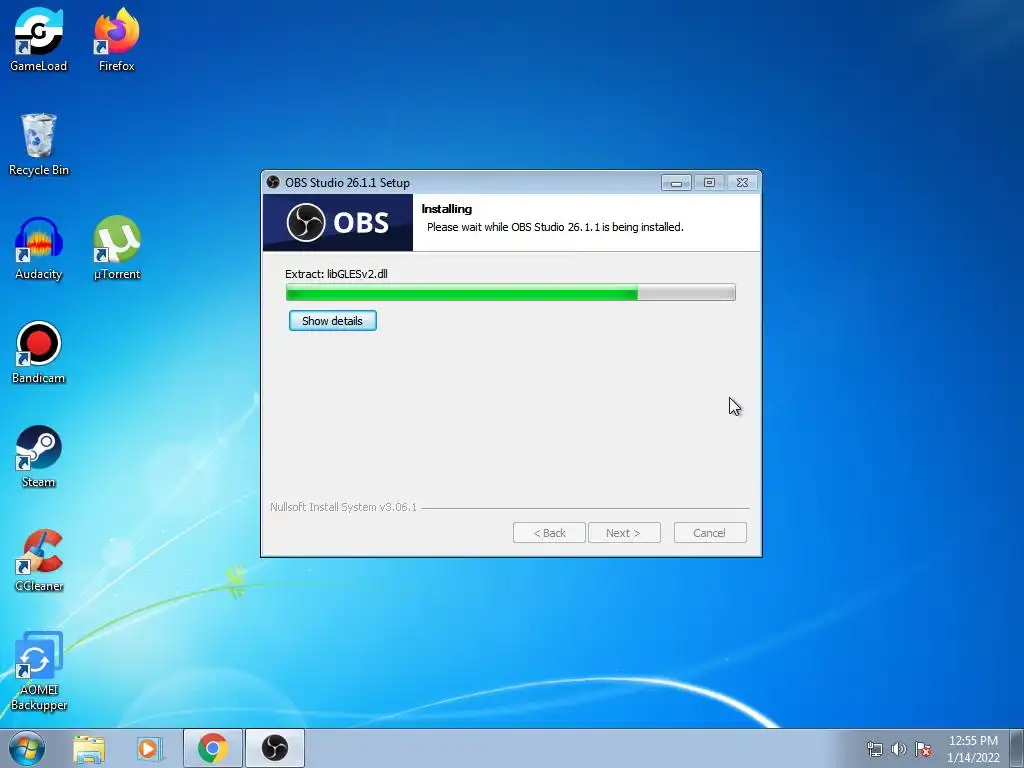Select the CCleaner desktop icon
The image size is (1024, 768).
pos(39,560)
